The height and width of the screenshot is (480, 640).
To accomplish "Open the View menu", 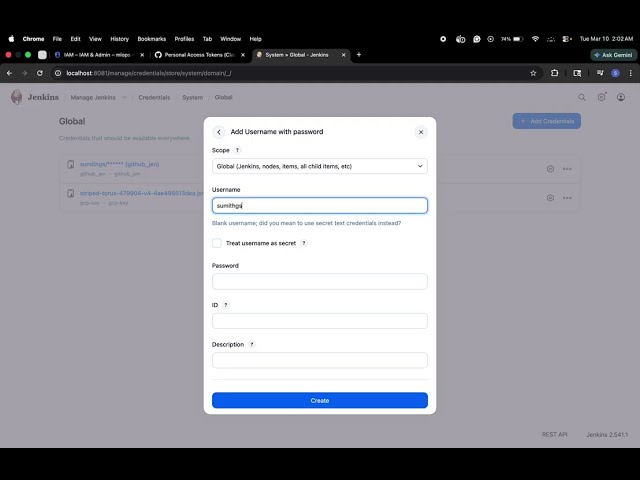I will point(95,39).
